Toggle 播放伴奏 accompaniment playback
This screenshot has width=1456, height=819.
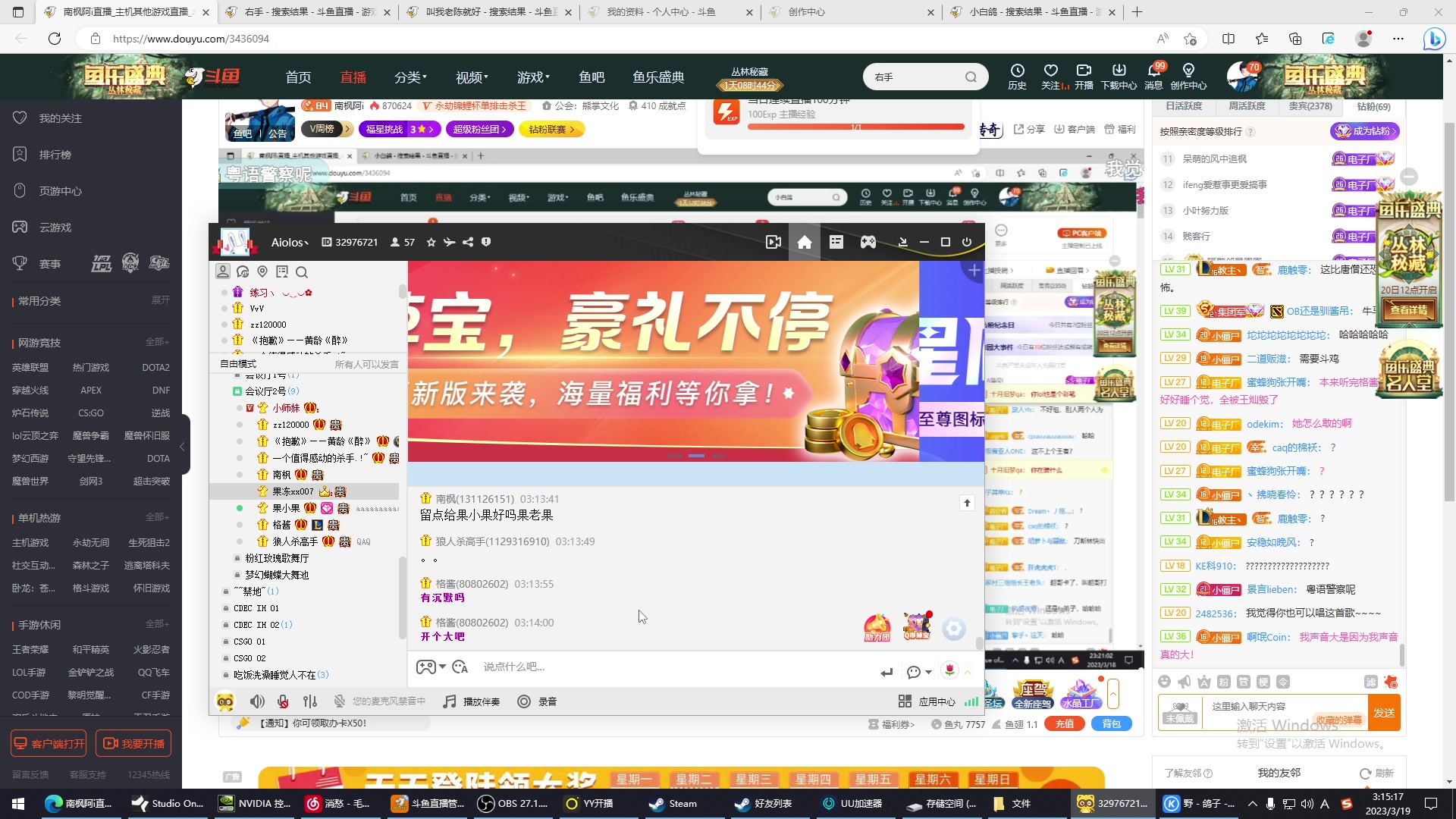point(471,701)
